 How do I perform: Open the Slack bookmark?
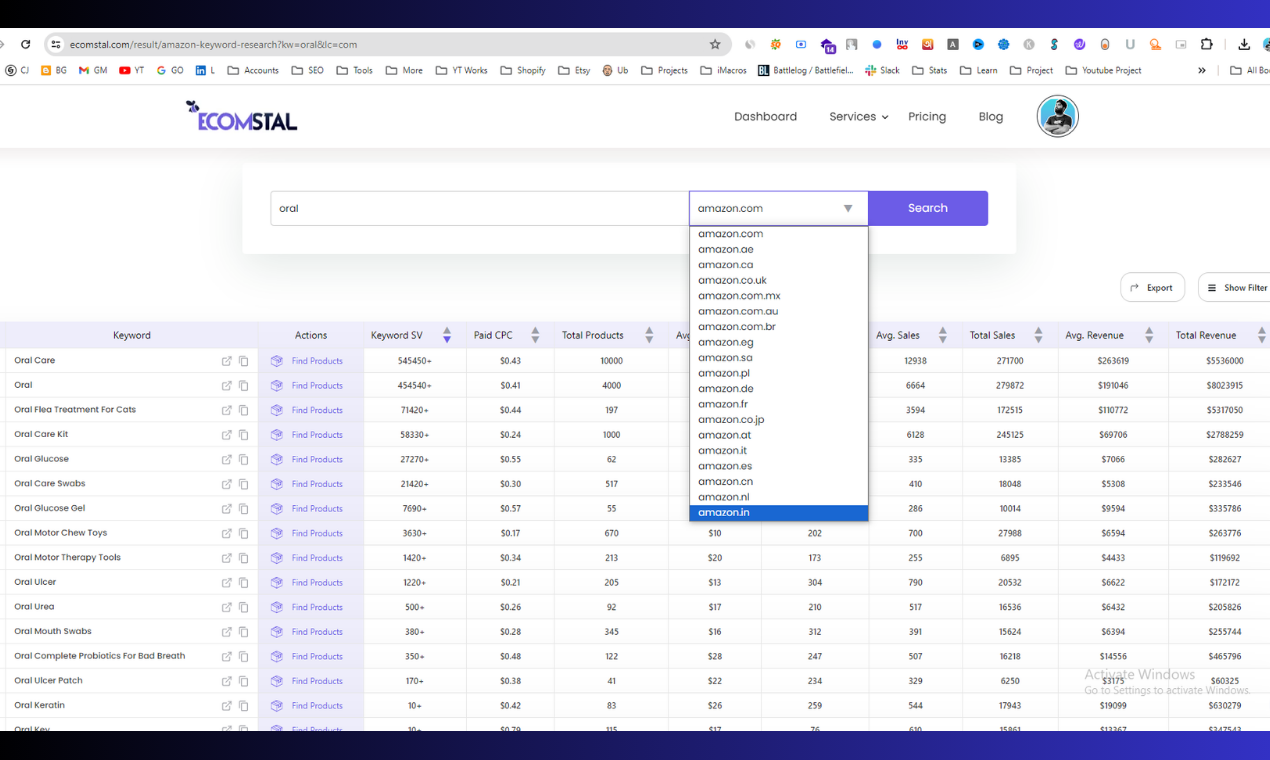[x=882, y=70]
